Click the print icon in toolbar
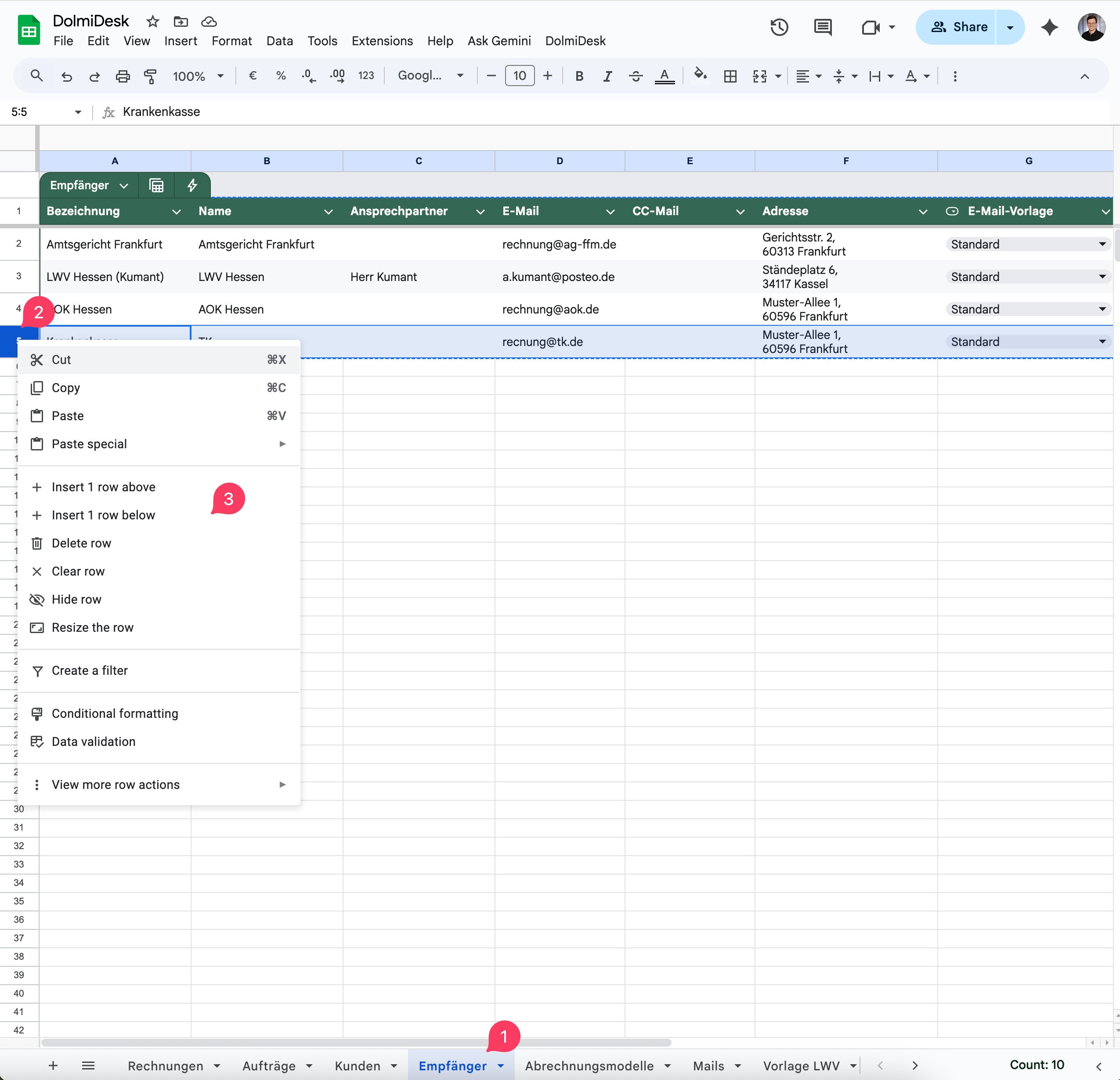Viewport: 1120px width, 1080px height. point(122,76)
